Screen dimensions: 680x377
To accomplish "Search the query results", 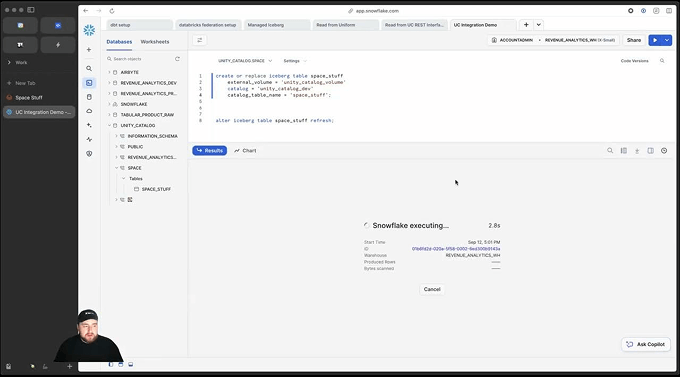I will point(610,151).
